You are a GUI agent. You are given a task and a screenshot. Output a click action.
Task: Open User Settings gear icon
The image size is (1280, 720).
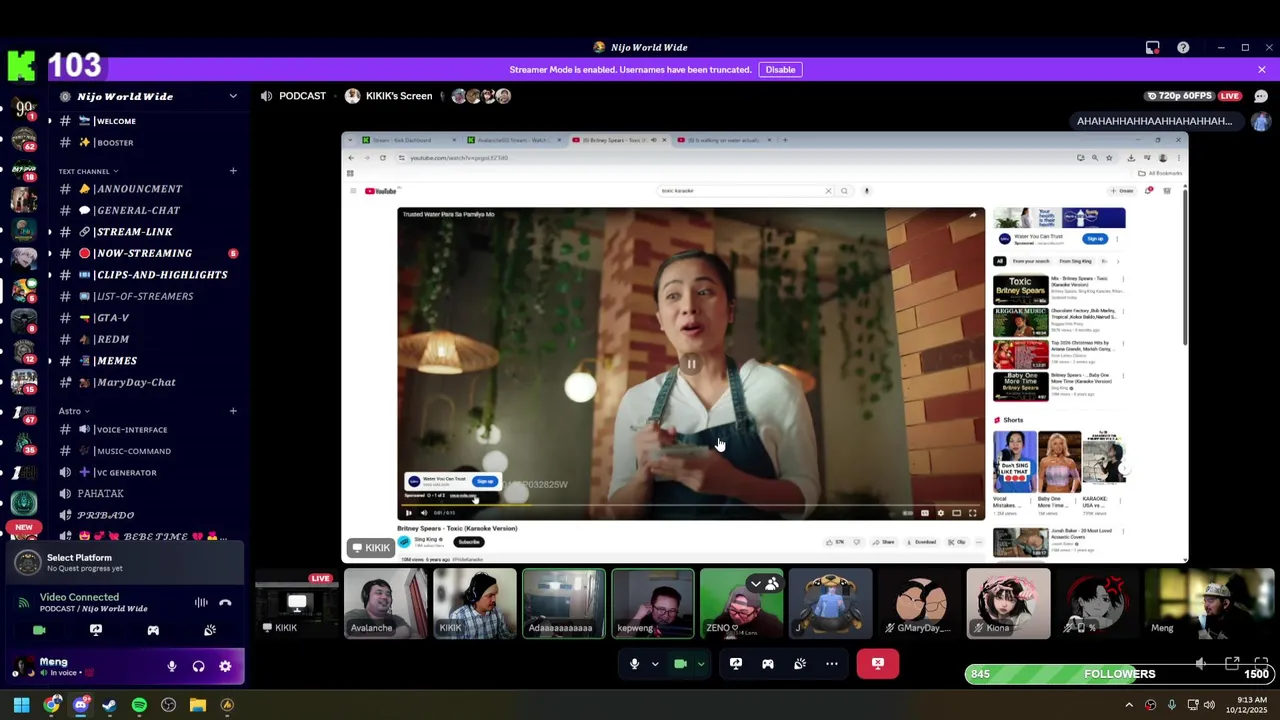225,666
